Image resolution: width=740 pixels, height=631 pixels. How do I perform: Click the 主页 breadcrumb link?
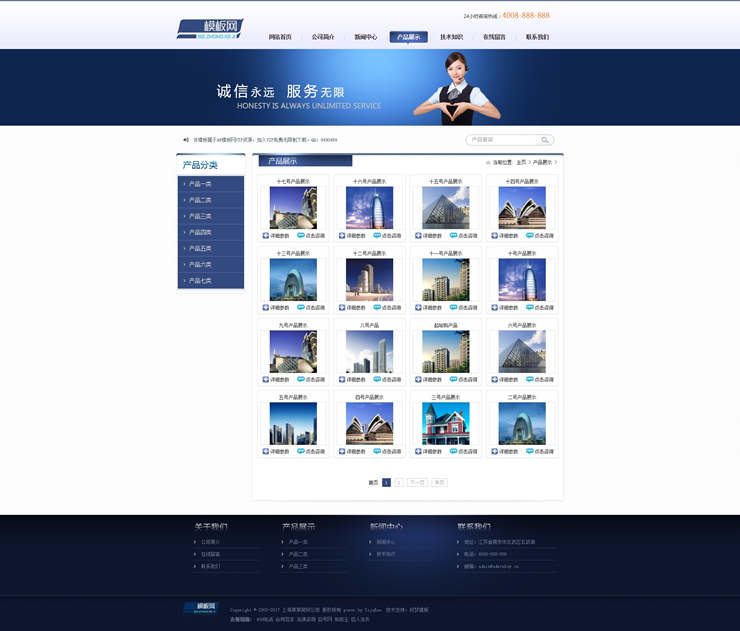(521, 162)
